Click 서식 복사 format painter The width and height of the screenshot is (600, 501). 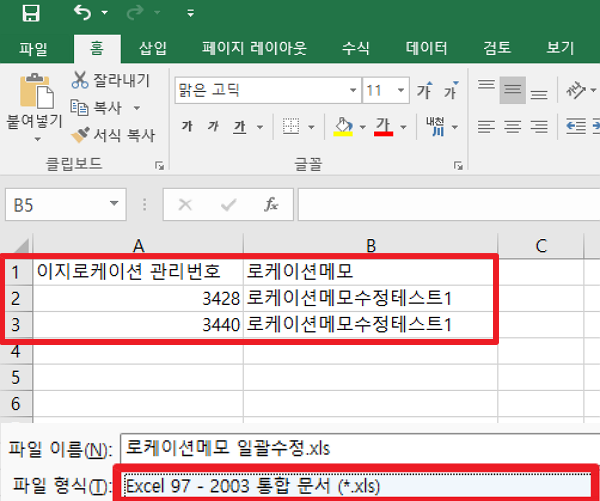pyautogui.click(x=113, y=135)
